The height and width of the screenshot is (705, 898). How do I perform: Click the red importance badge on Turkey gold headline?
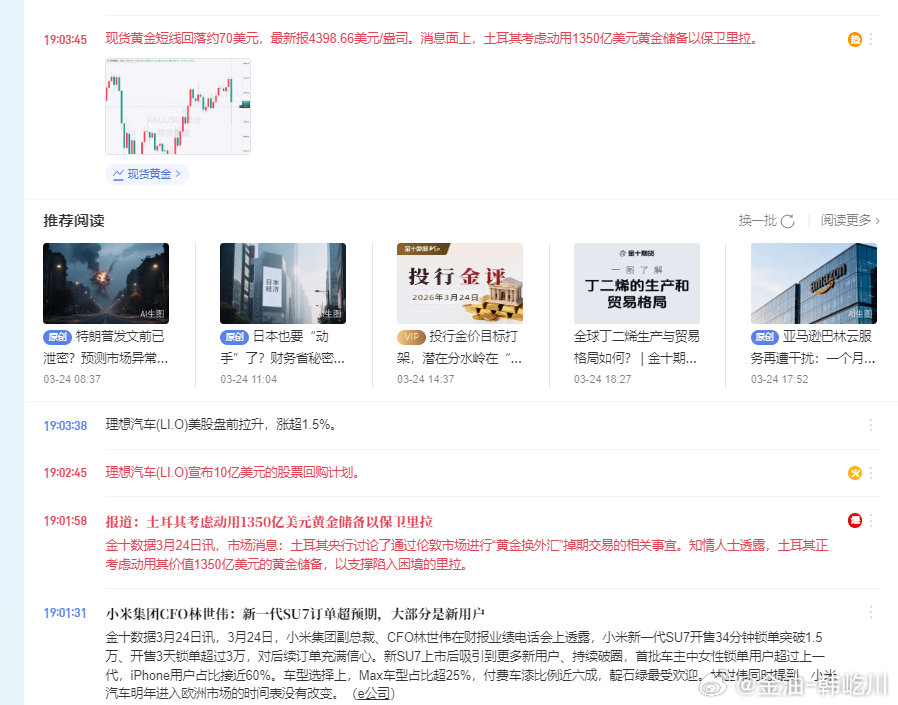click(x=854, y=520)
